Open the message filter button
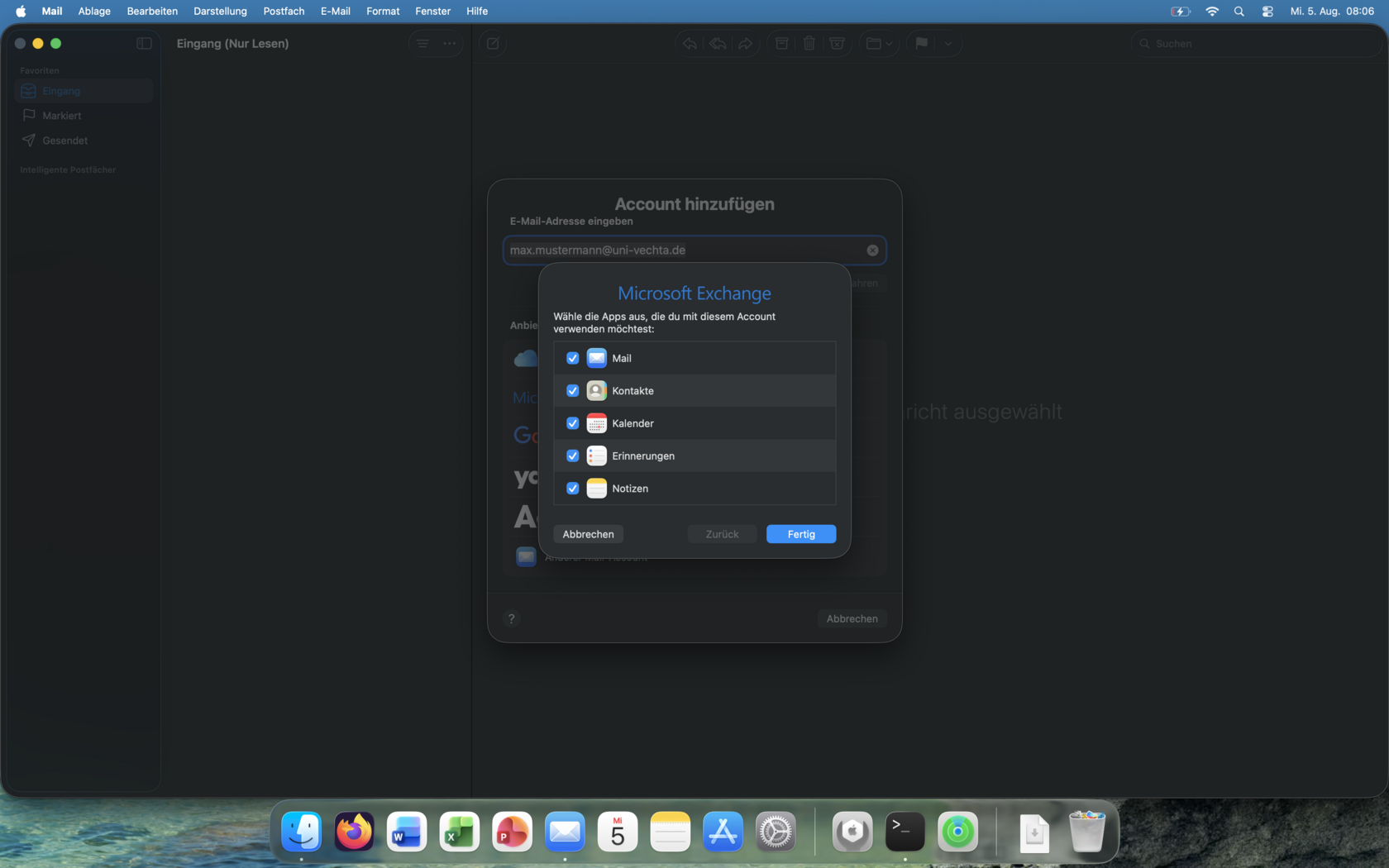The height and width of the screenshot is (868, 1389). [422, 43]
